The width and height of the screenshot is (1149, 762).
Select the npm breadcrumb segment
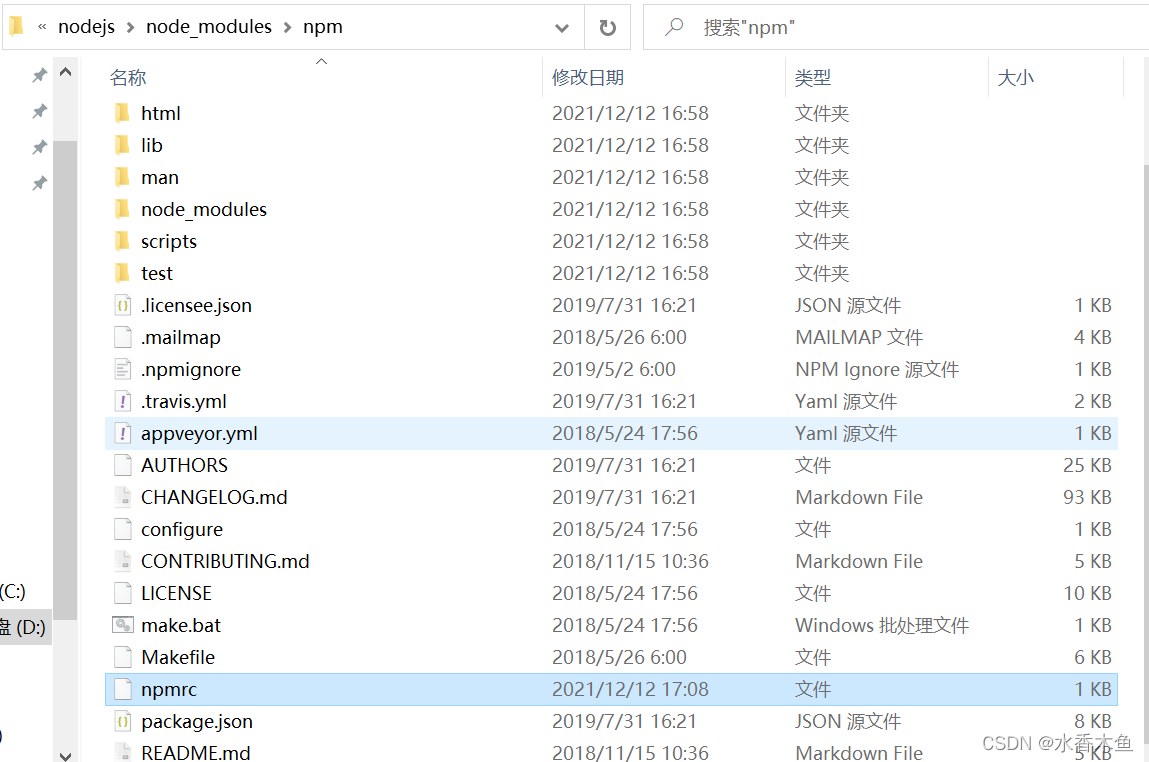[x=323, y=26]
